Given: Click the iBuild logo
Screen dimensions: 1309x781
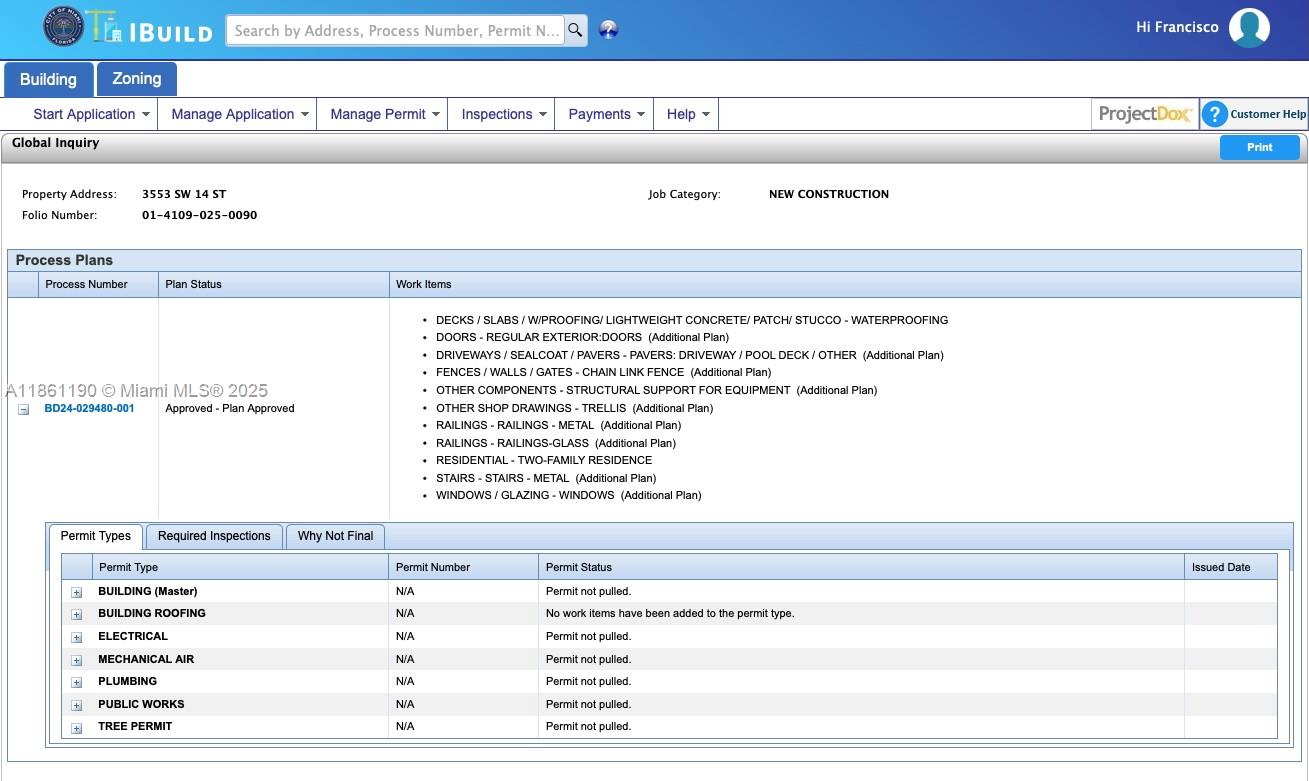Looking at the screenshot, I should click(x=150, y=28).
